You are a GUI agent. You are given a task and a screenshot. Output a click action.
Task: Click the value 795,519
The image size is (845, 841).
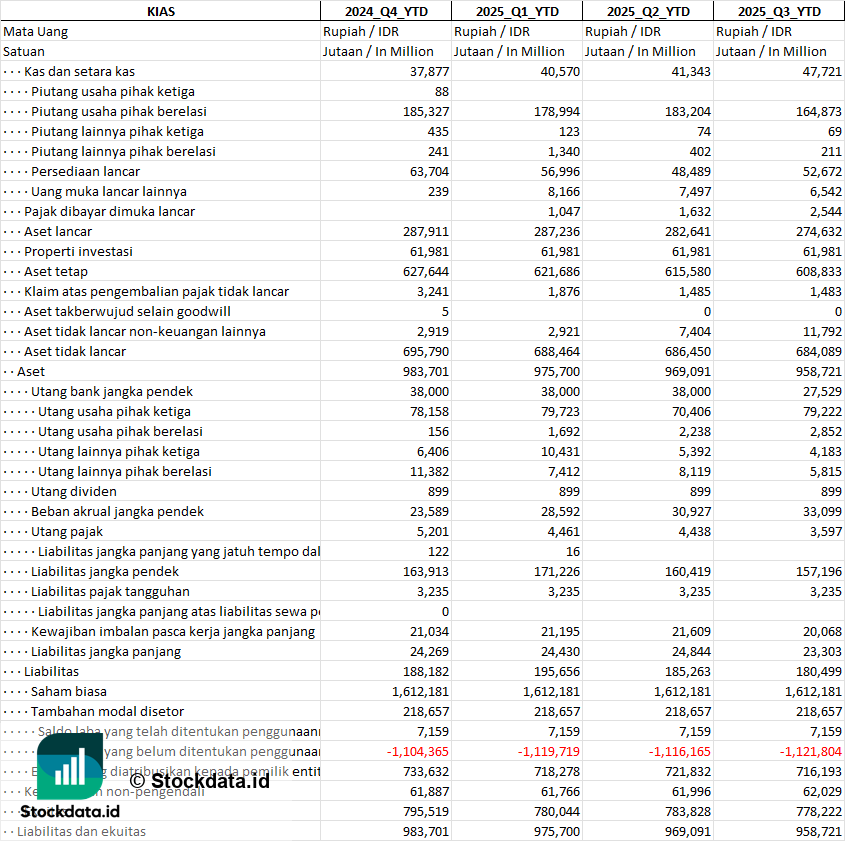(426, 811)
